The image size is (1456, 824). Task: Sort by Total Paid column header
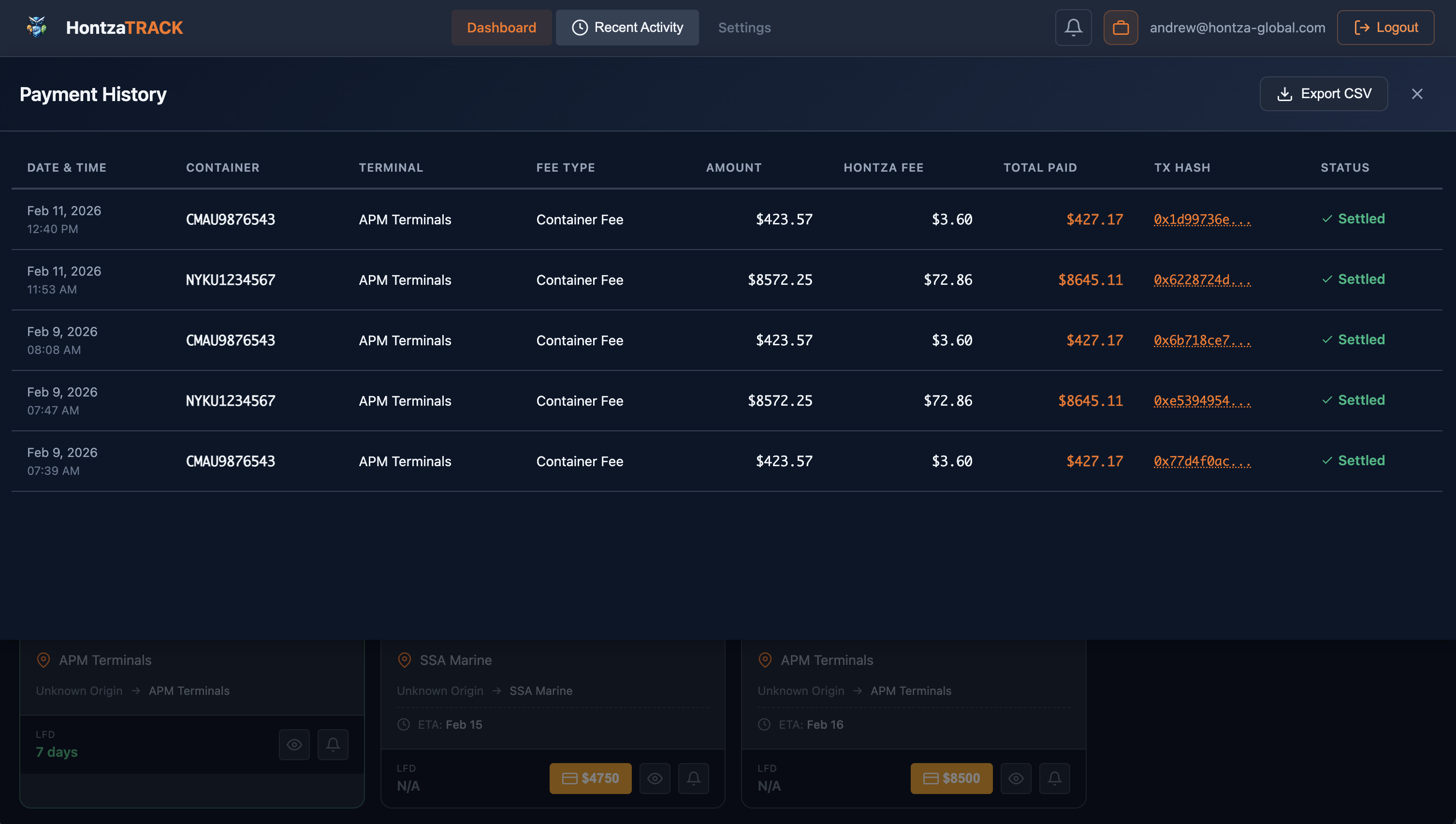[x=1040, y=167]
